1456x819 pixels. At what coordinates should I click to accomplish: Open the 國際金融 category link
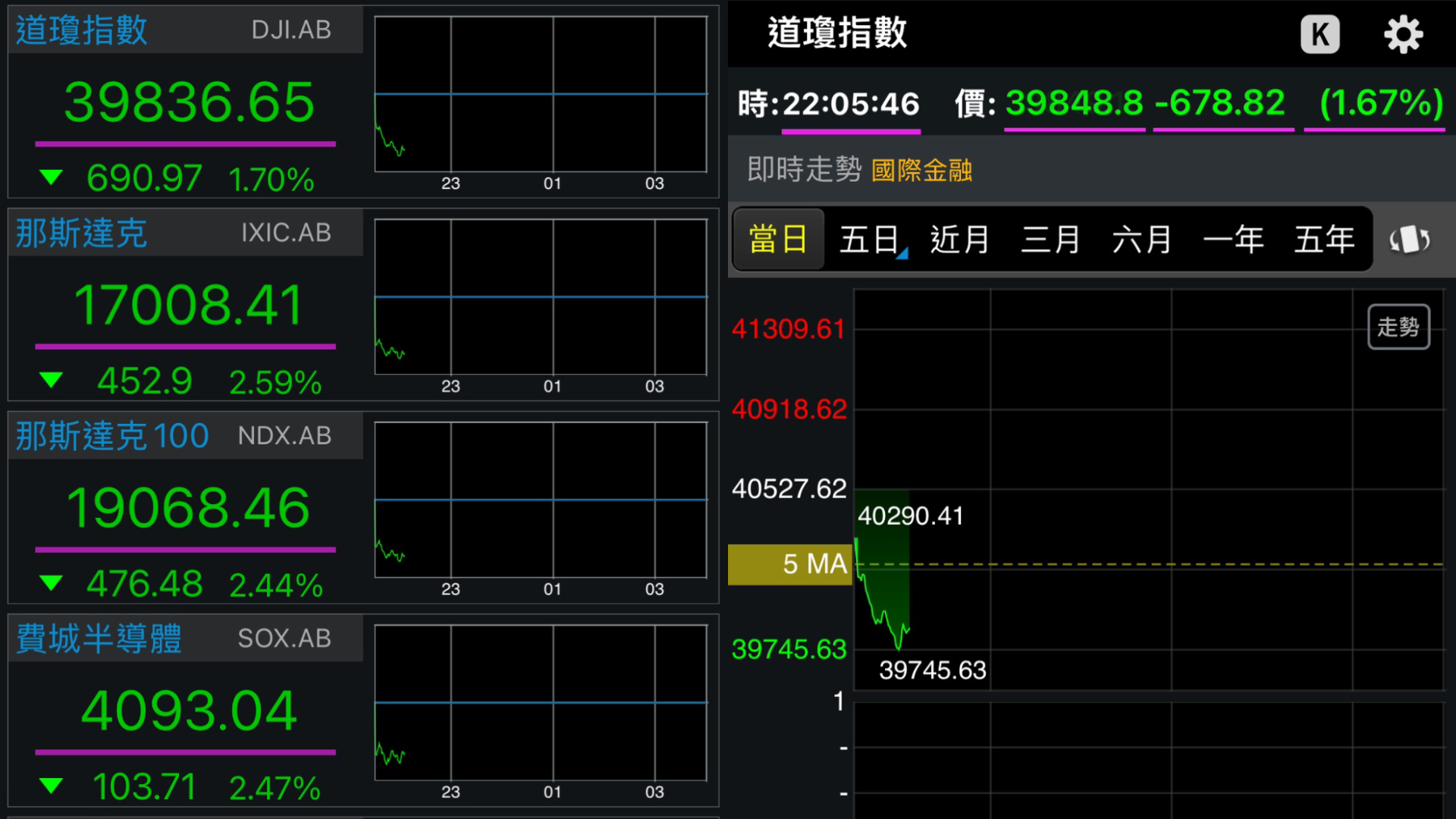[x=921, y=170]
